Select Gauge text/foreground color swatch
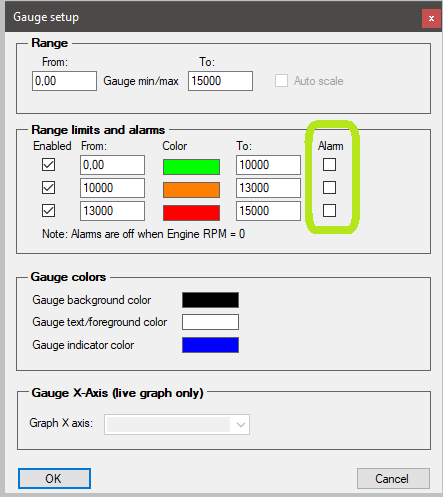Viewport: 443px width, 497px height. [x=210, y=322]
